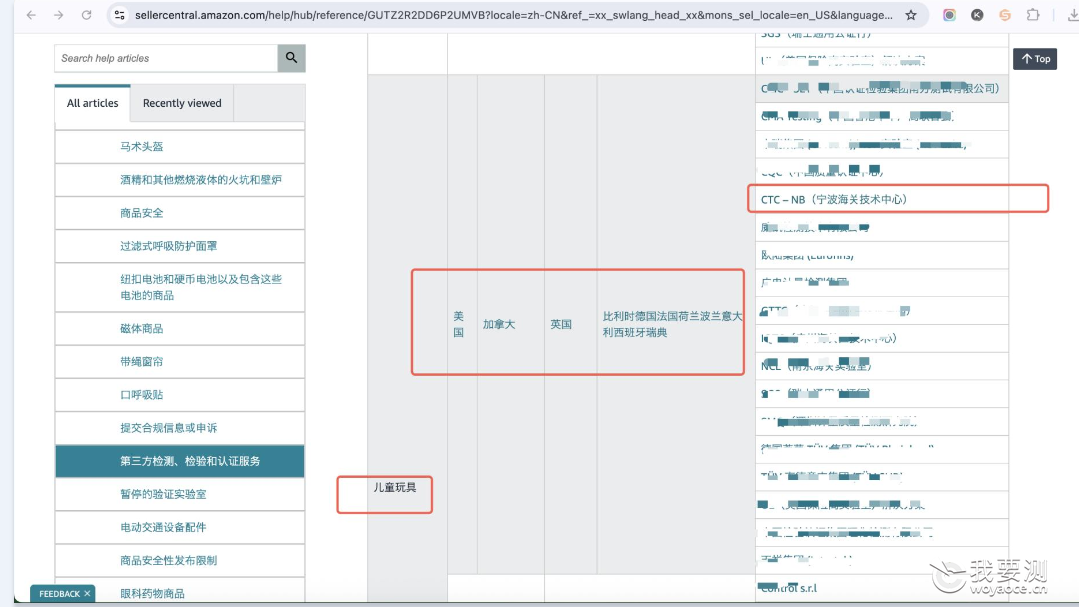The image size is (1079, 607).
Task: Open the browser extensions puzzle icon
Action: click(x=1033, y=14)
